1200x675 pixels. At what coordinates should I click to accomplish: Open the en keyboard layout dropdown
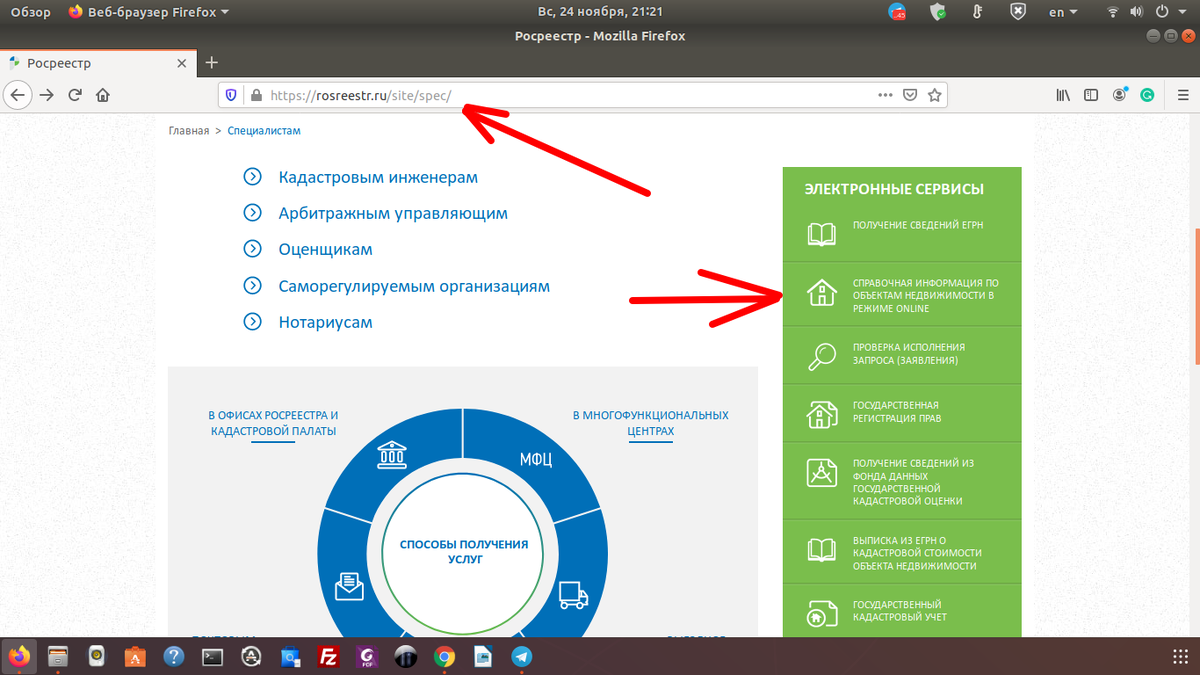point(1062,12)
